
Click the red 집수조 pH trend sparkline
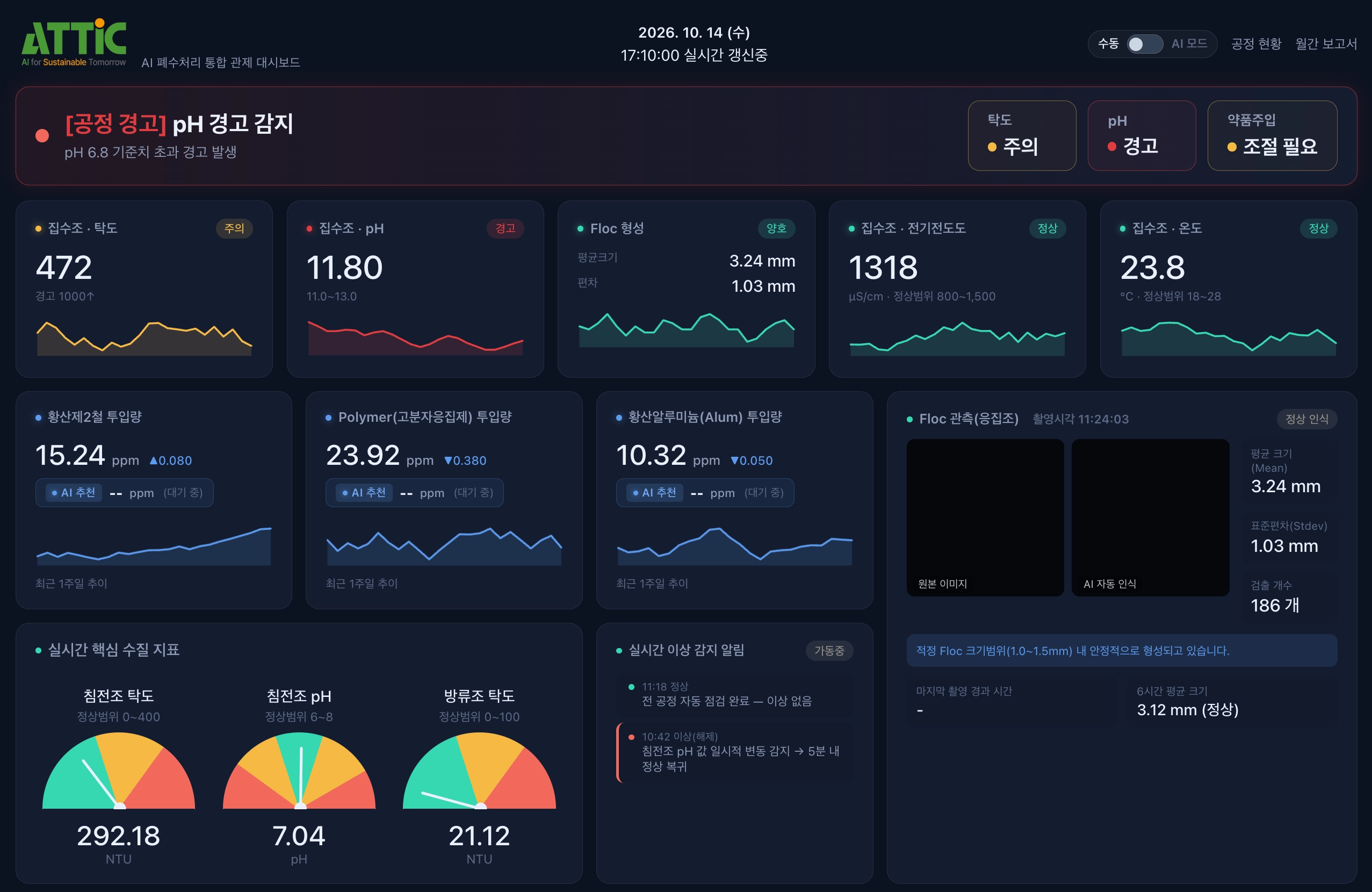(x=416, y=338)
